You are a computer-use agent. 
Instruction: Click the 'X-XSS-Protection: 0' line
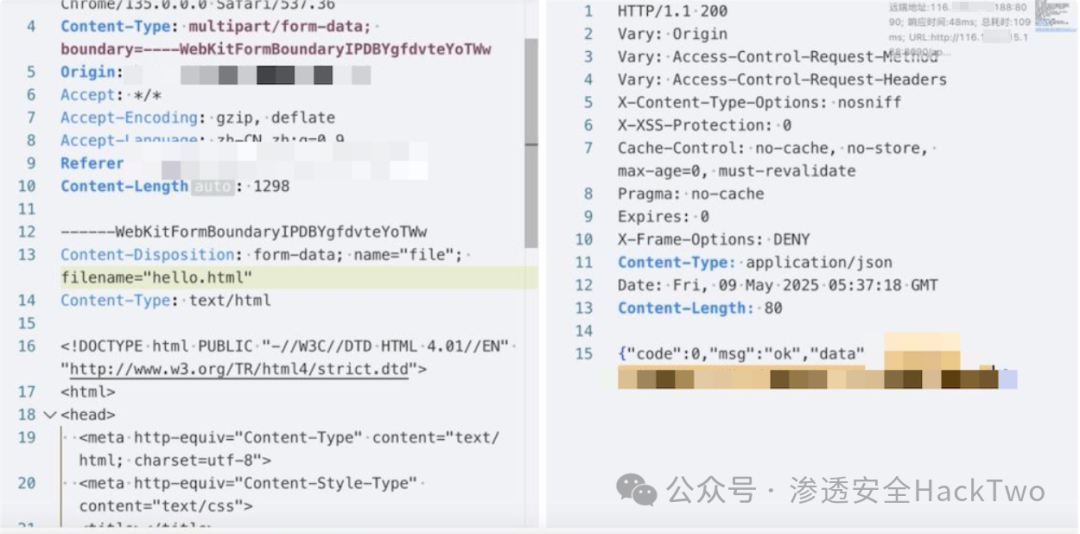[705, 125]
